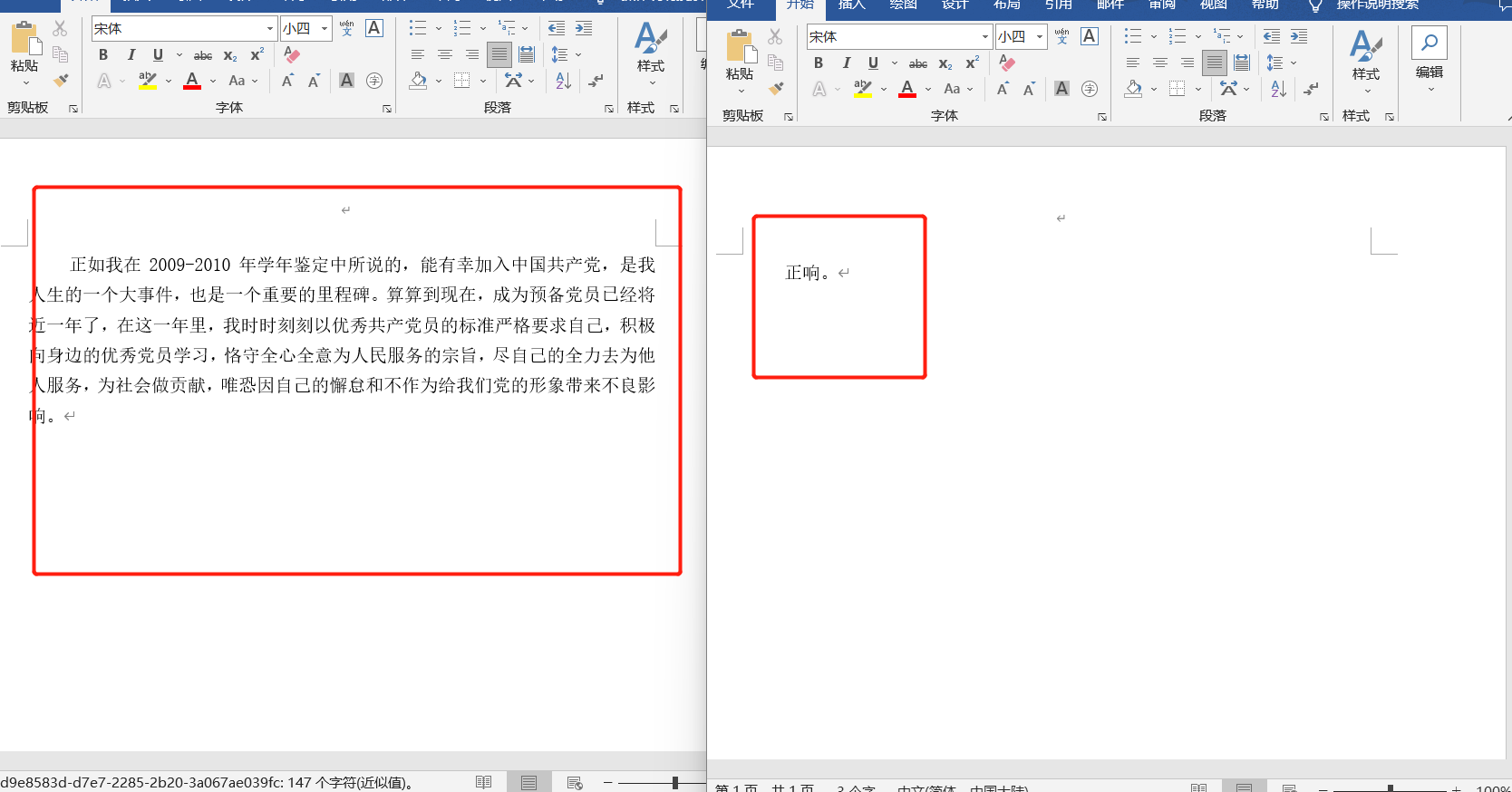Select print layout view in left window status bar

tap(528, 782)
